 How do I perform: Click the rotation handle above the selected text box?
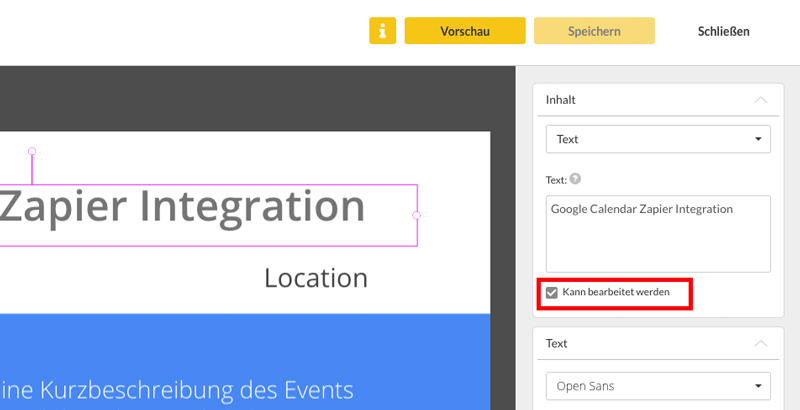click(x=32, y=151)
